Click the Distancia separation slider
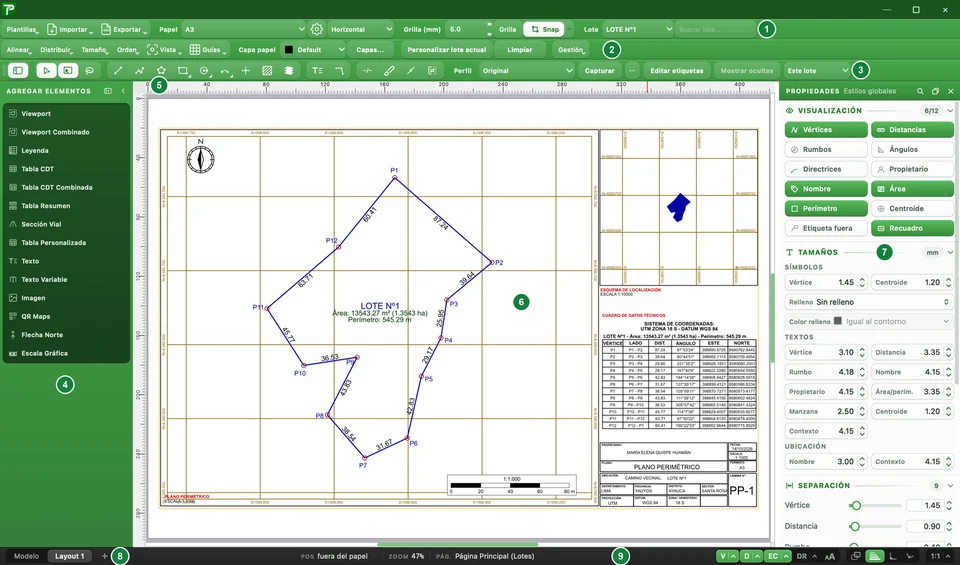 [x=875, y=526]
